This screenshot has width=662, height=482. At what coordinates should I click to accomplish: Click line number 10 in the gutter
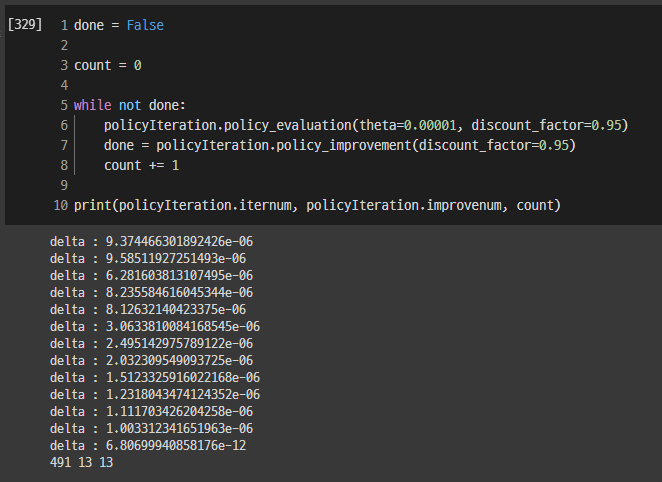[60, 206]
